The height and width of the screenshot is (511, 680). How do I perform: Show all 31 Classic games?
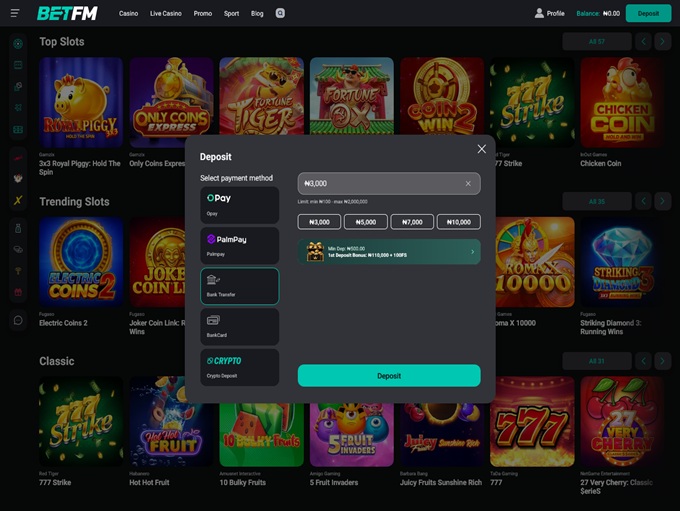pyautogui.click(x=597, y=361)
